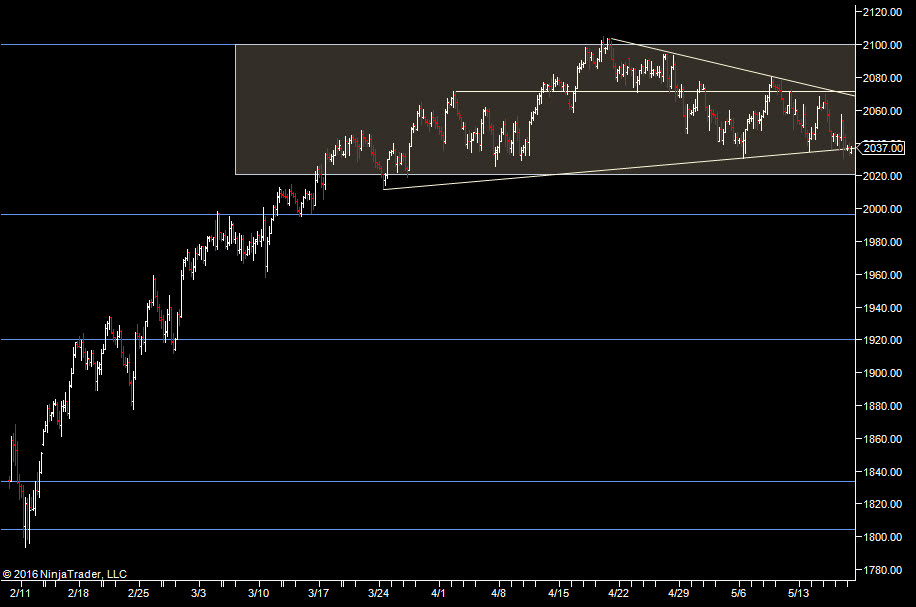Click the 1980.00 price axis label

(x=882, y=242)
